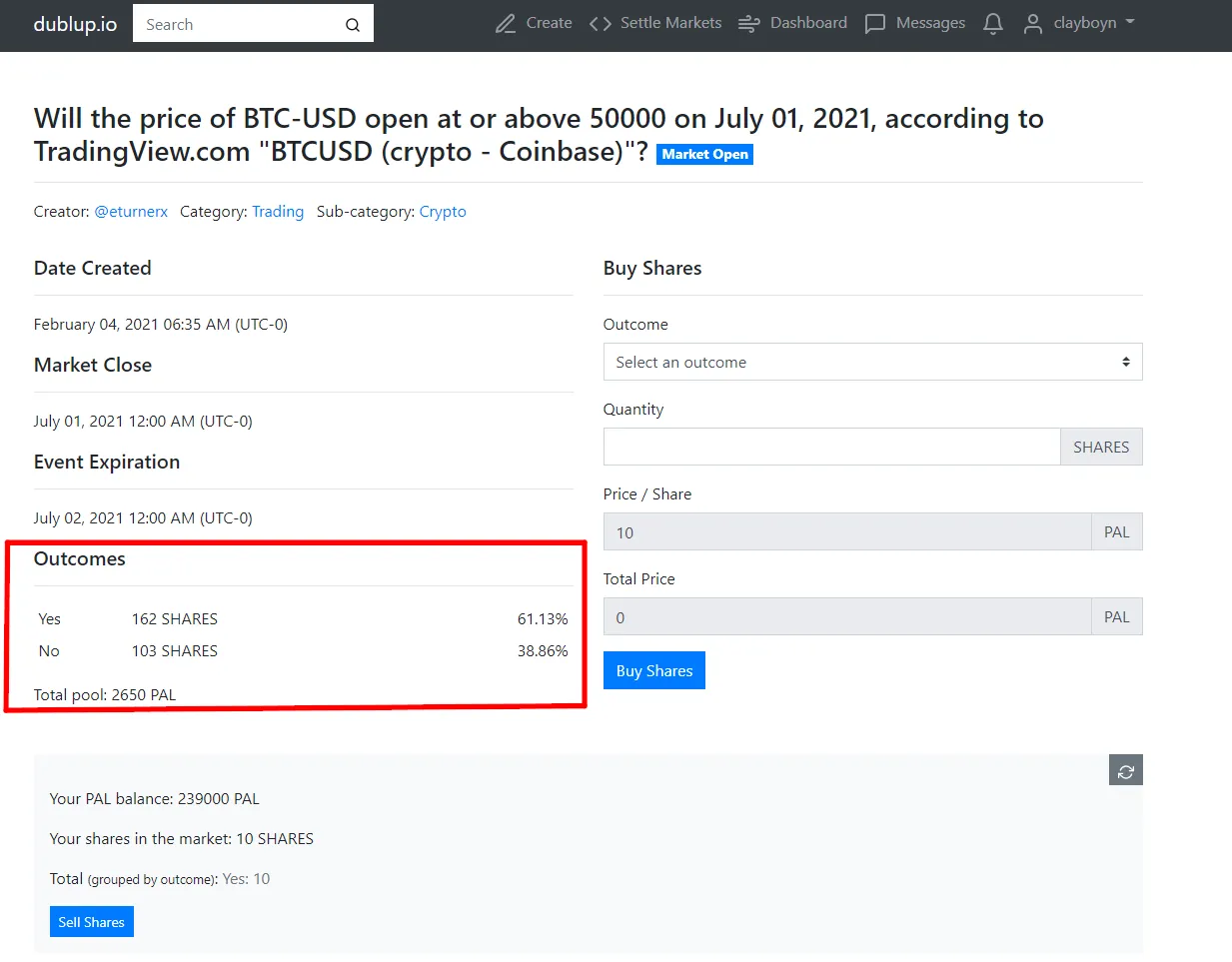Click the user profile icon

tap(1033, 24)
